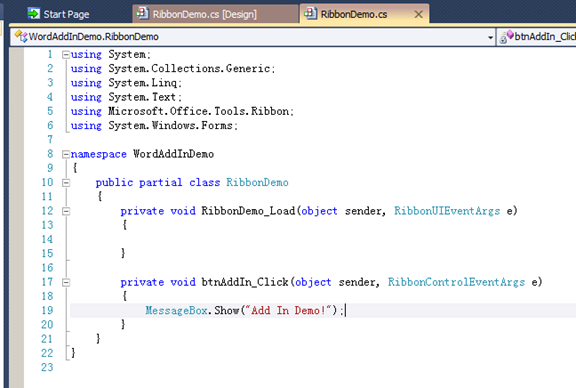The image size is (576, 388).
Task: Click the 'RibbonDemo_Load' method name
Action: (x=248, y=211)
